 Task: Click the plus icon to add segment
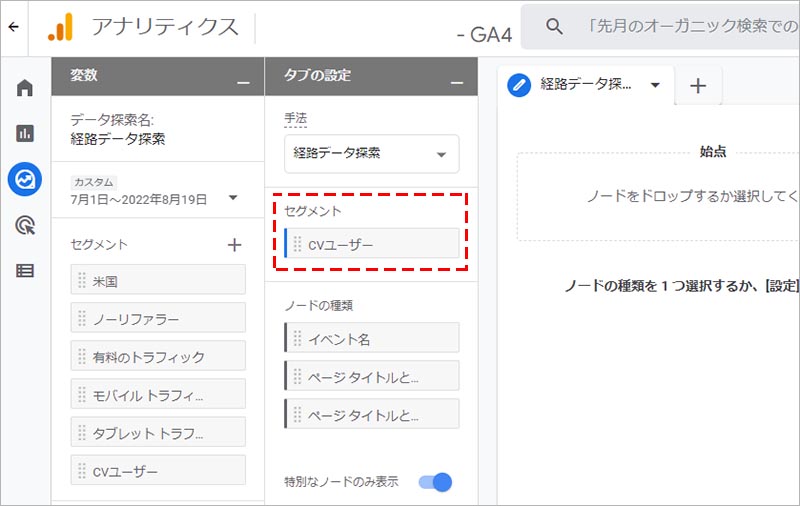pyautogui.click(x=234, y=244)
